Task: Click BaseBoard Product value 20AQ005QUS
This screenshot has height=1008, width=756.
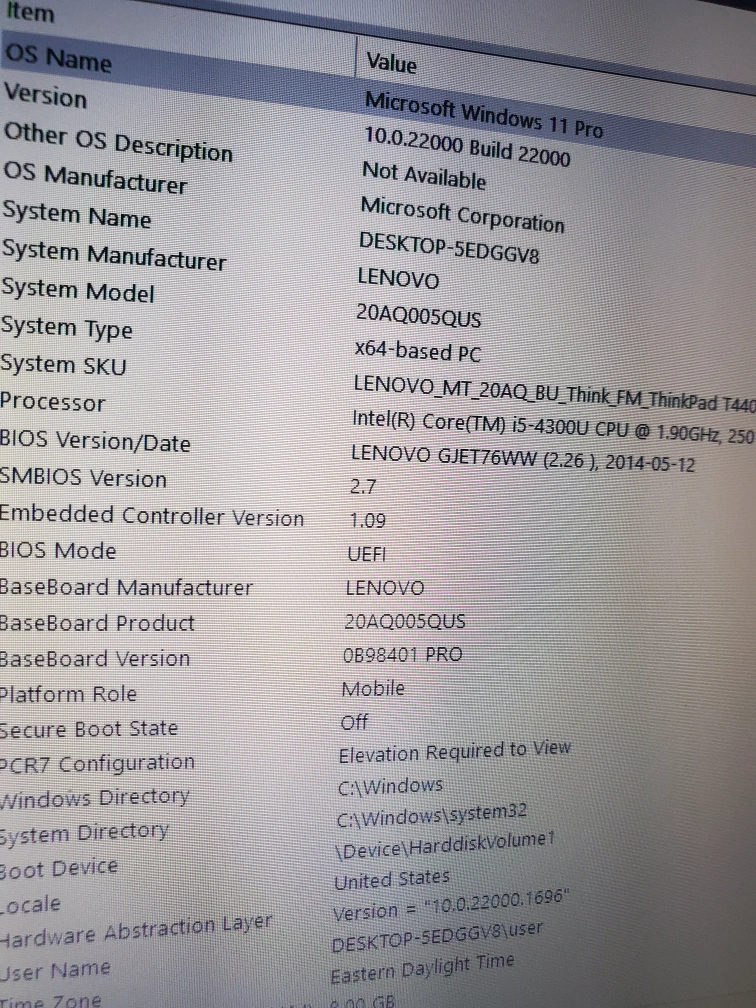Action: click(x=405, y=621)
